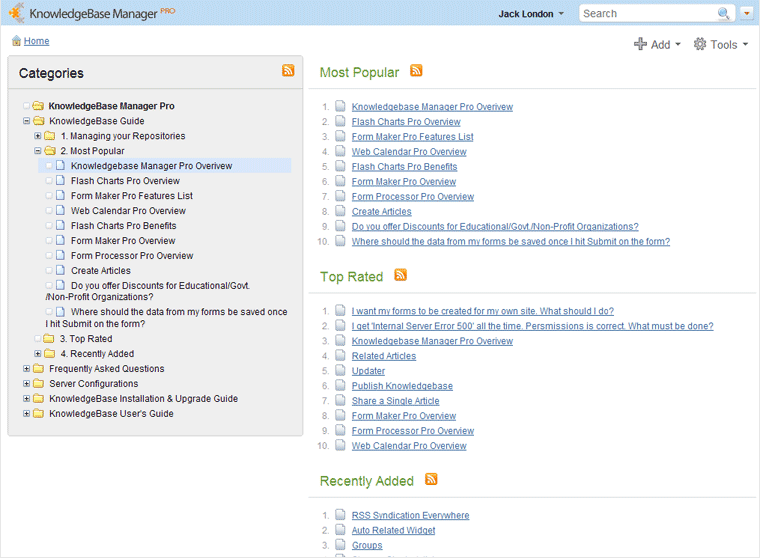Click document icon beside RSS Syndication Everywhere
This screenshot has width=760, height=558.
[x=341, y=514]
